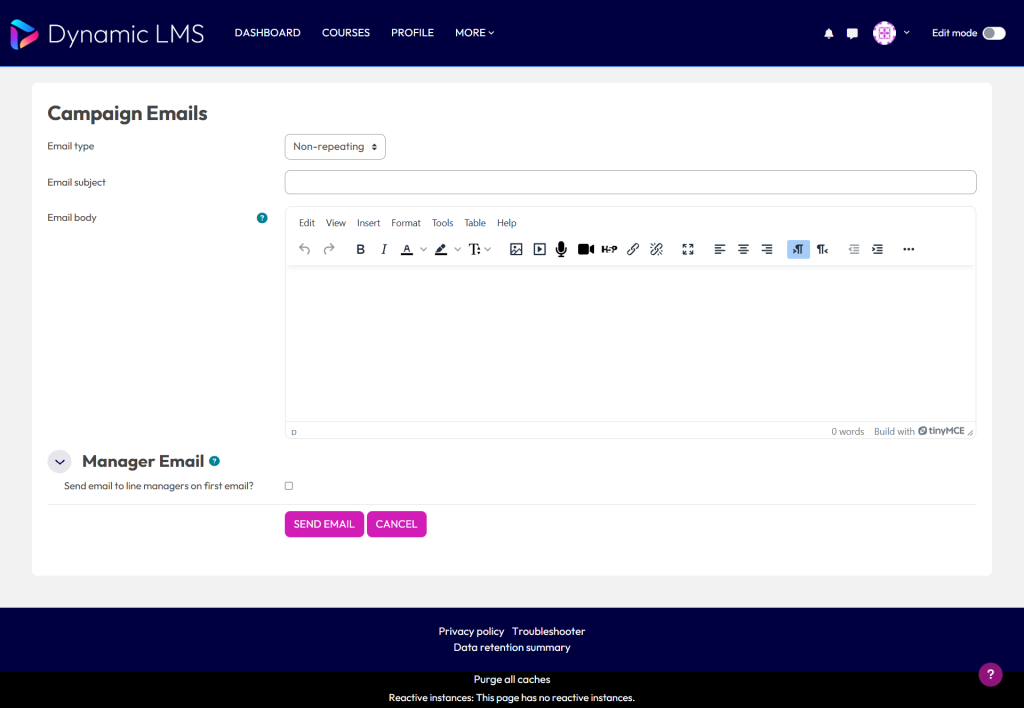
Task: Set left-to-right text direction
Action: point(798,249)
